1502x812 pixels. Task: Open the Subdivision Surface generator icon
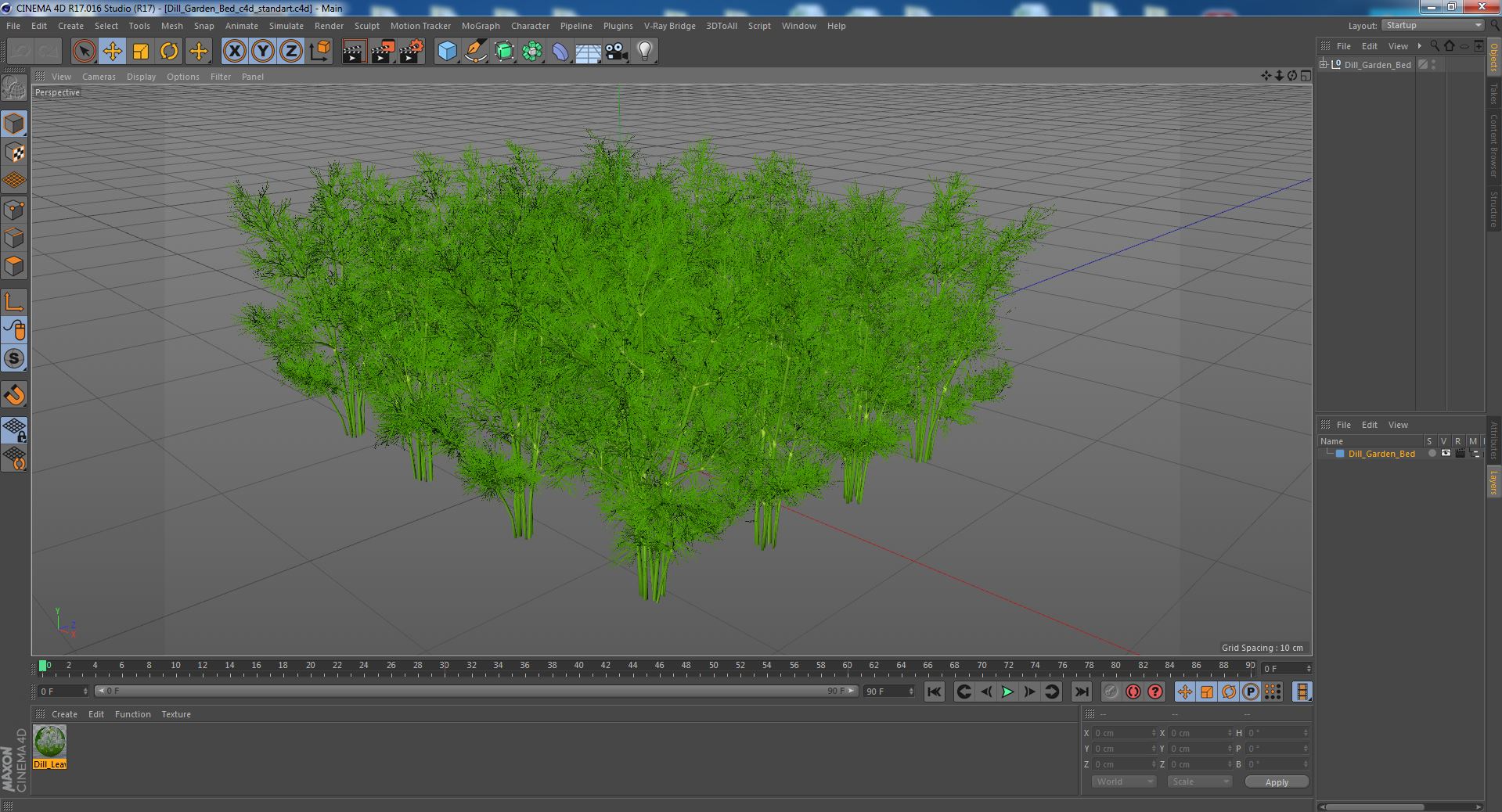504,52
